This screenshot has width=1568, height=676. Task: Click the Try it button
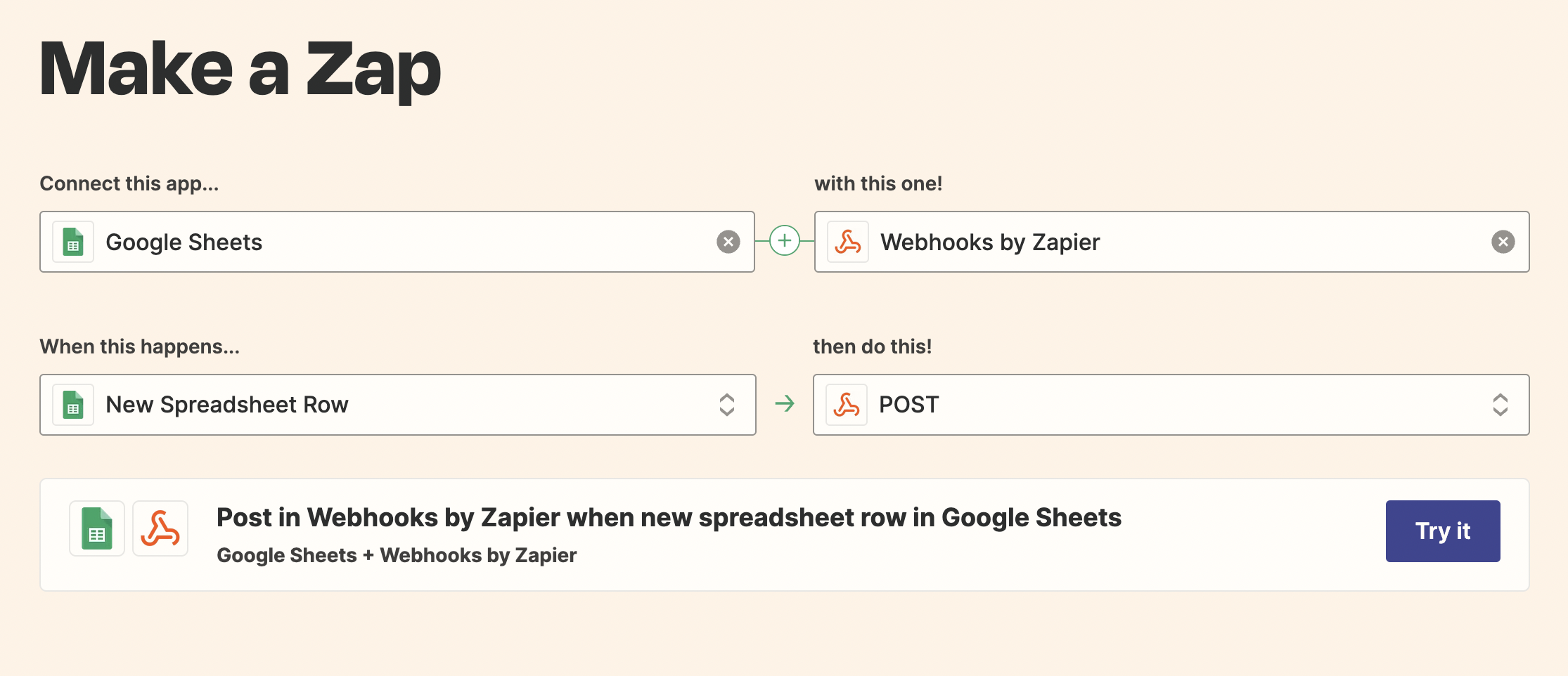pyautogui.click(x=1443, y=531)
